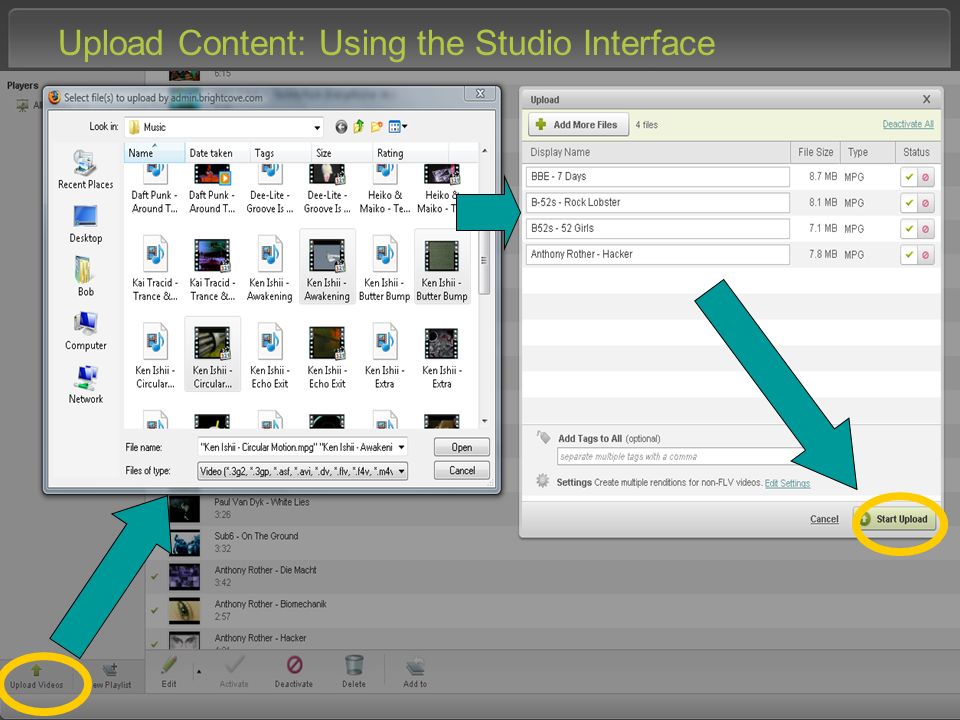This screenshot has height=720, width=960.
Task: Remove Anthony Rother - Hacker from upload
Action: 925,255
